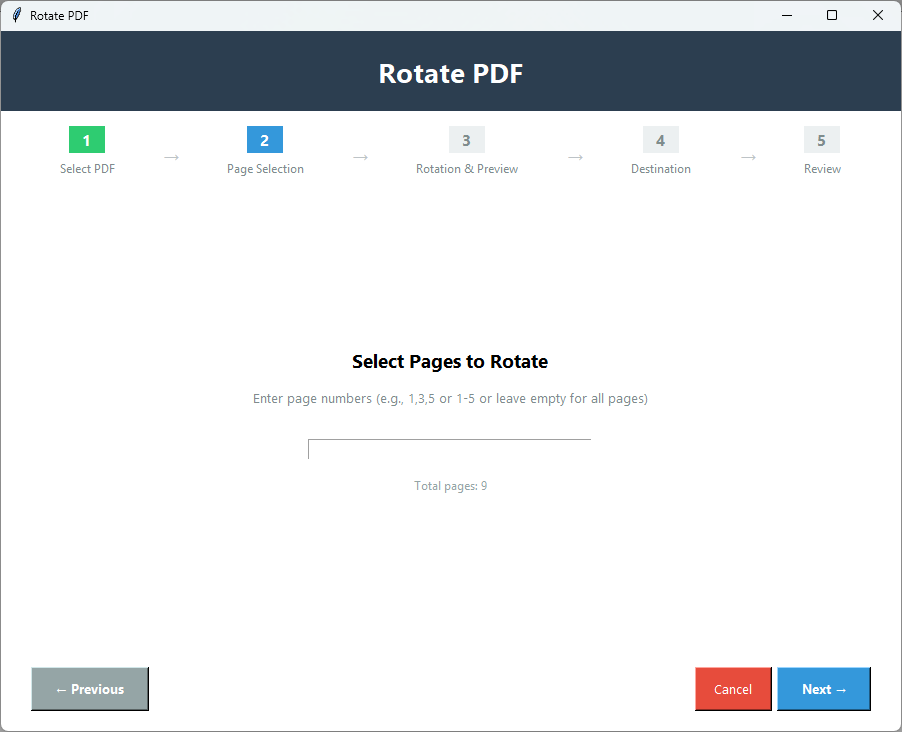The image size is (902, 732).
Task: Click the step 3 badge
Action: pos(466,140)
